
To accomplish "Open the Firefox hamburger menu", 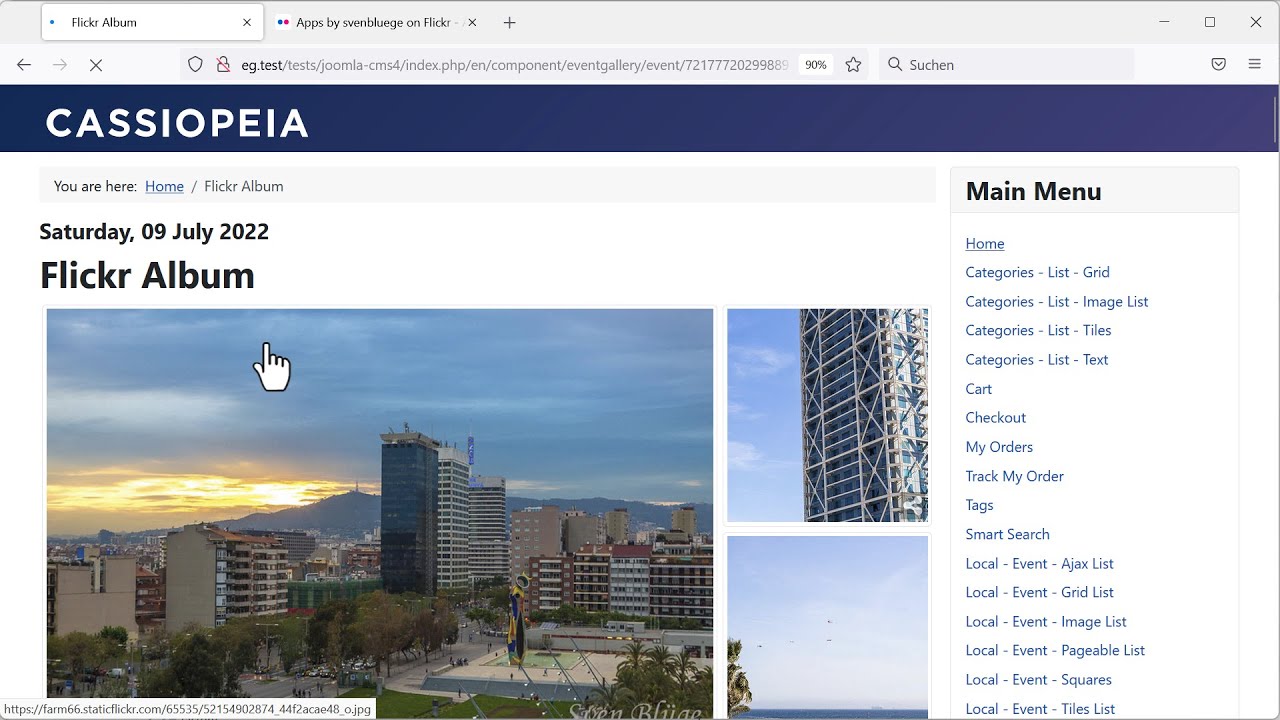I will [x=1254, y=64].
